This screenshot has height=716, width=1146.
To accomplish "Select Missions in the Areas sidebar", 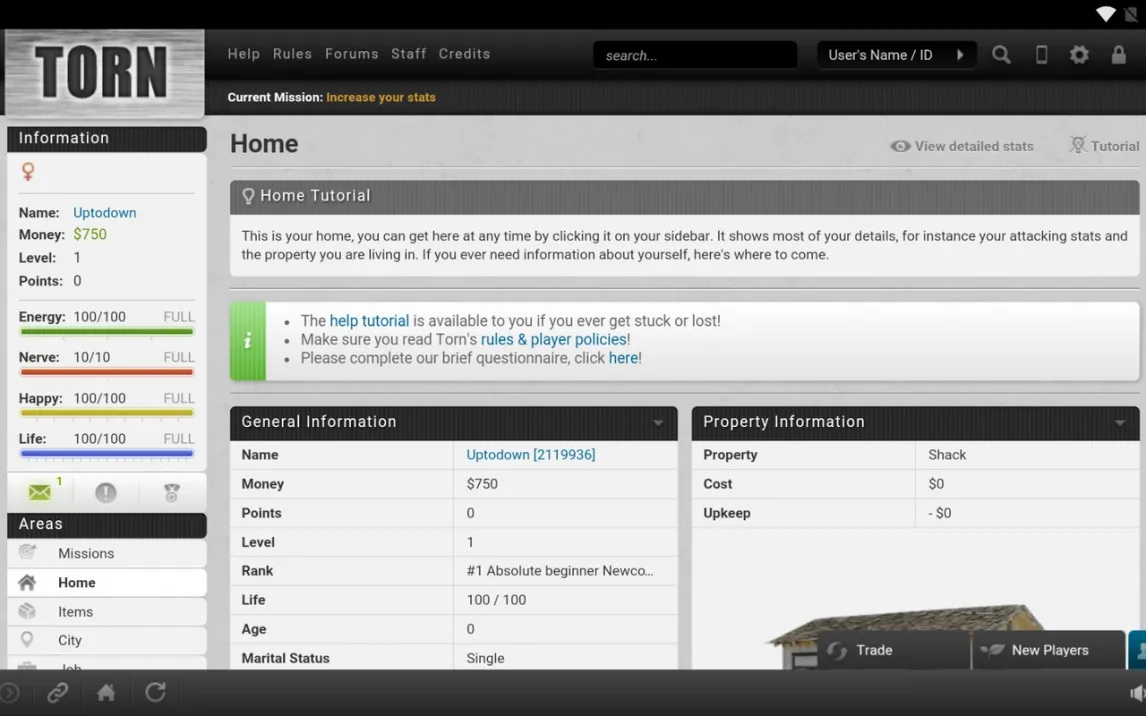I will 86,553.
